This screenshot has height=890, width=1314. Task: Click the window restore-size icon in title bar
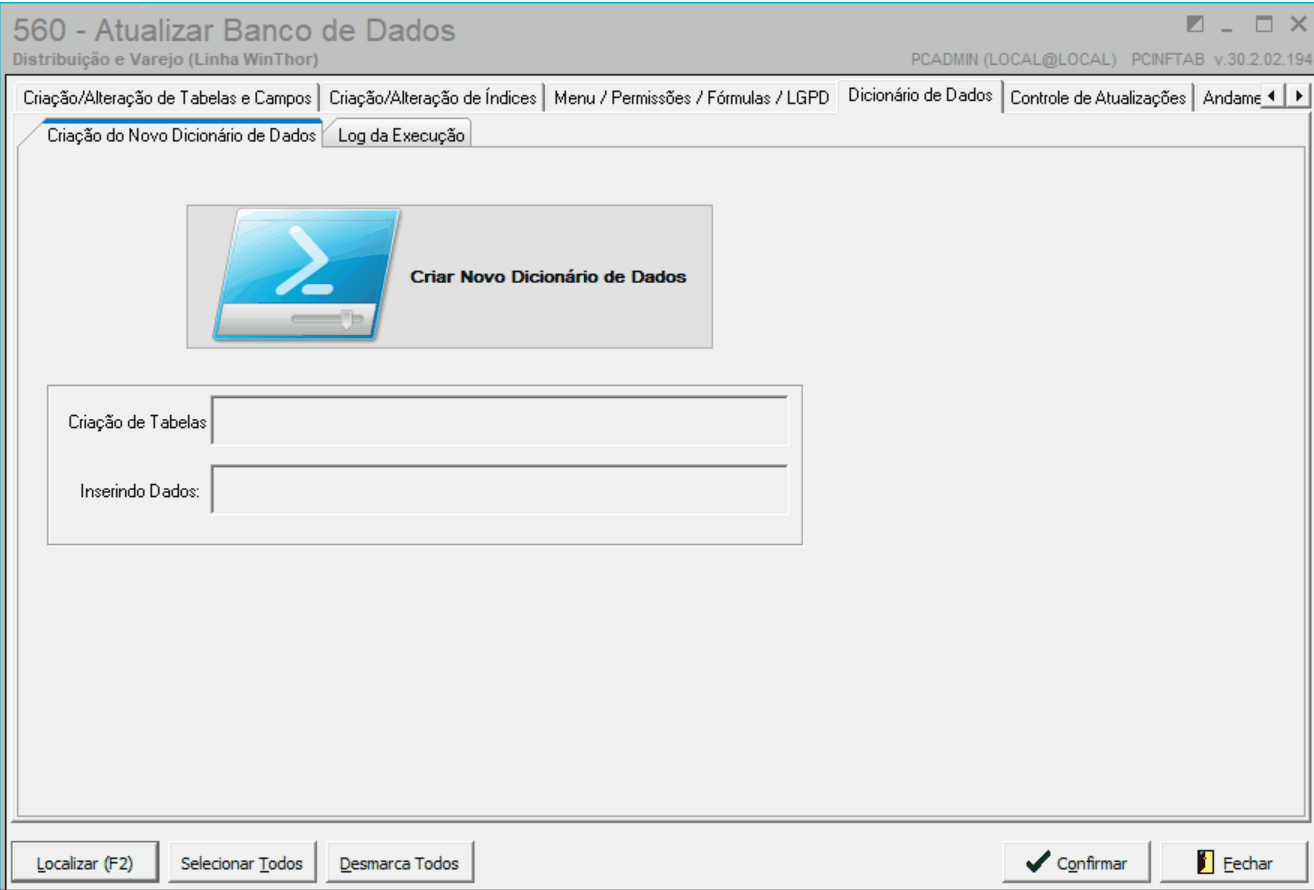click(x=1194, y=23)
